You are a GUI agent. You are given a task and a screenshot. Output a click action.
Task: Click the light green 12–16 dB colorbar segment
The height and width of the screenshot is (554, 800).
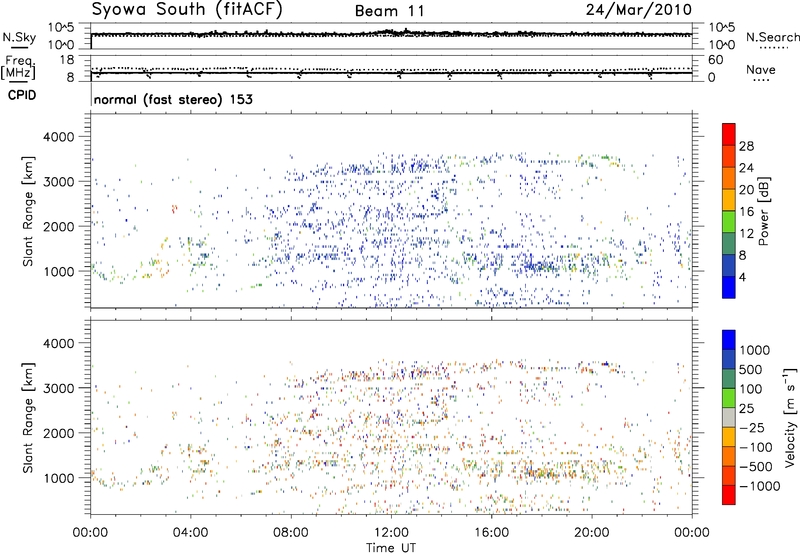coord(729,222)
